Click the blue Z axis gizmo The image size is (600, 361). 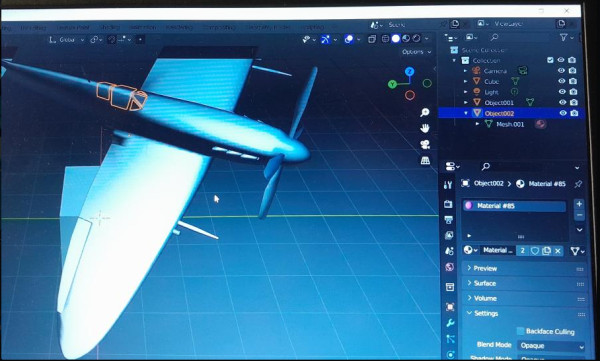[409, 72]
